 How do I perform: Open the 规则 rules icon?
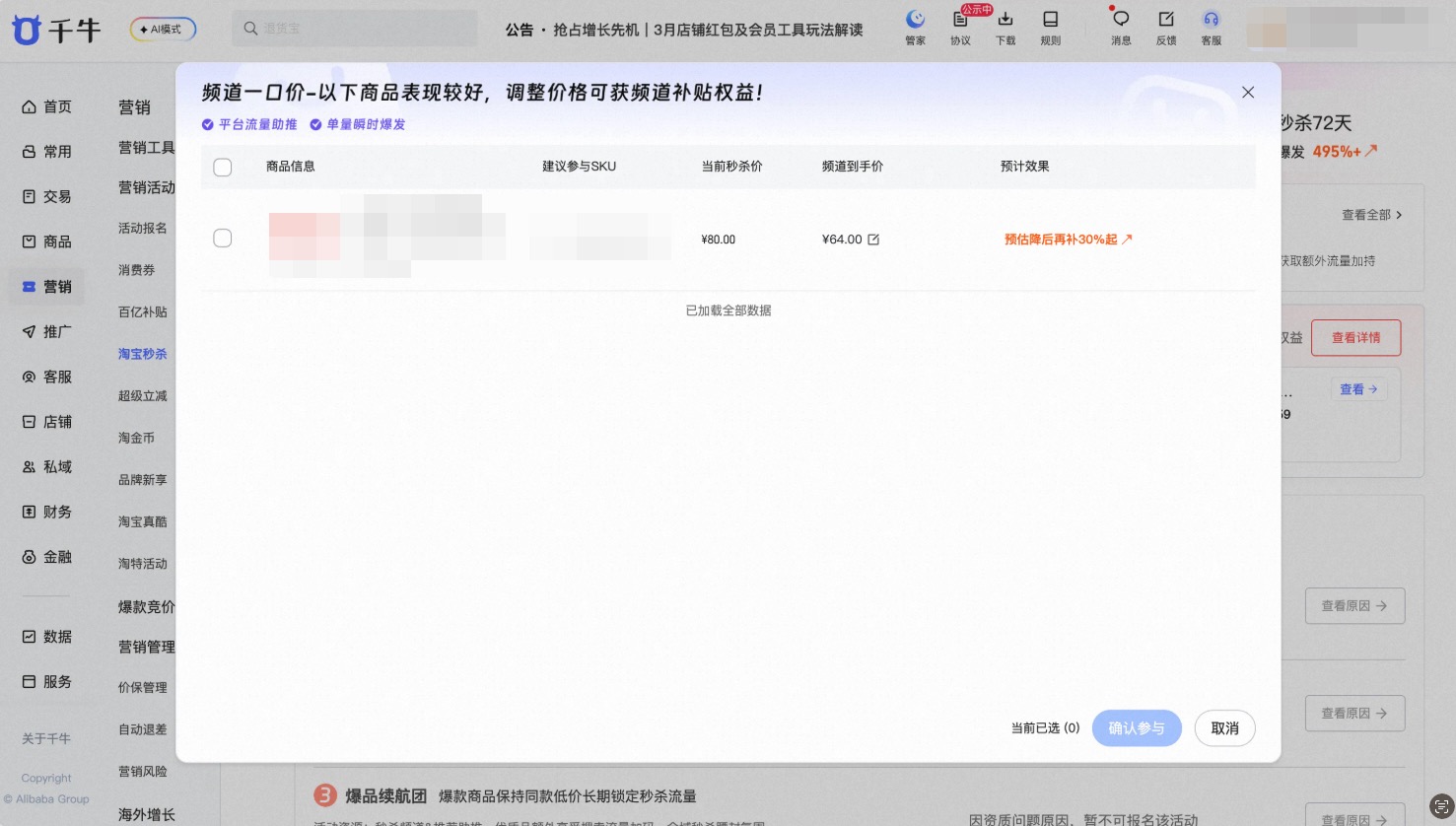tap(1051, 28)
